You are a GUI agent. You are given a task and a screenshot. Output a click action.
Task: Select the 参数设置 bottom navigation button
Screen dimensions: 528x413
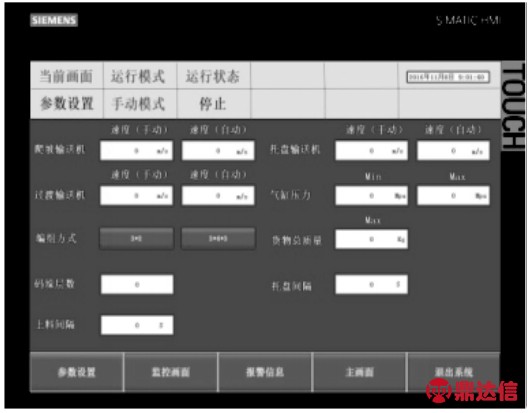click(77, 372)
